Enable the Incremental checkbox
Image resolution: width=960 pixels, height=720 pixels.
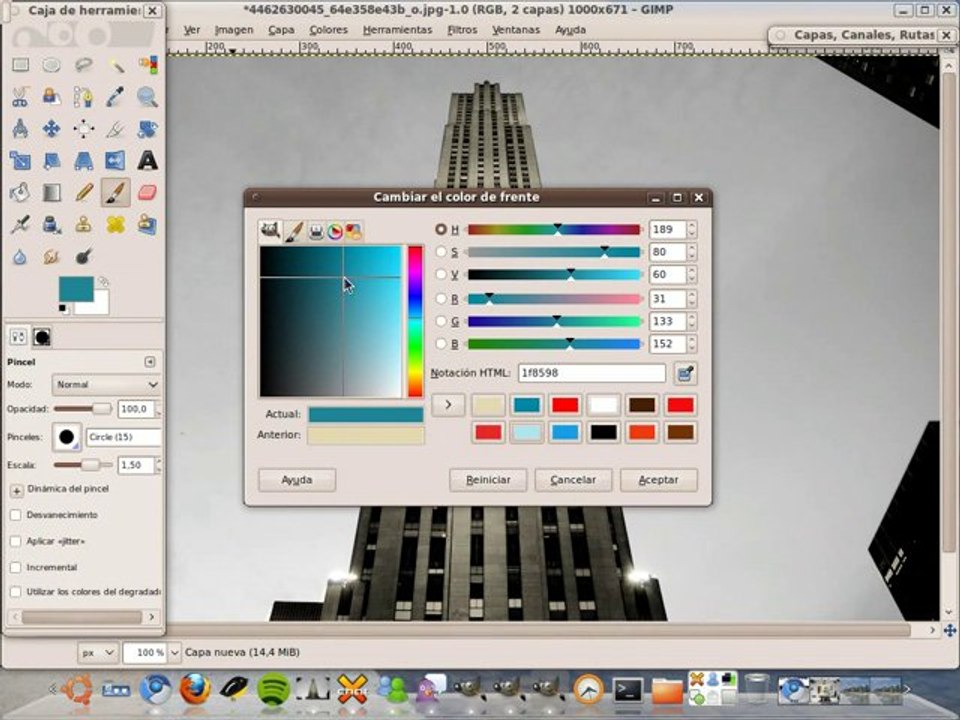click(16, 568)
